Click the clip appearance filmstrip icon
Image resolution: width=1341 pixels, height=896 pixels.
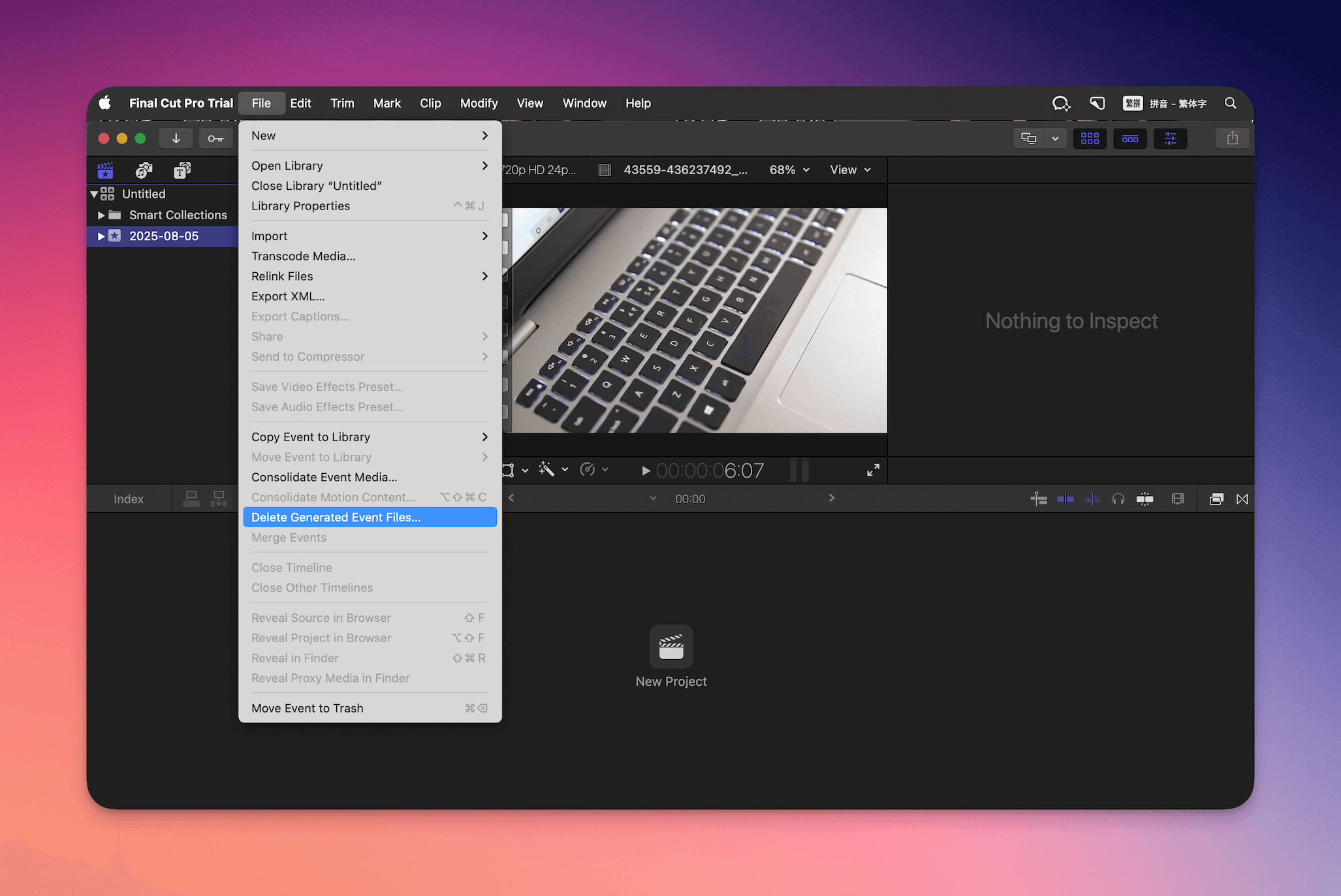[1177, 499]
